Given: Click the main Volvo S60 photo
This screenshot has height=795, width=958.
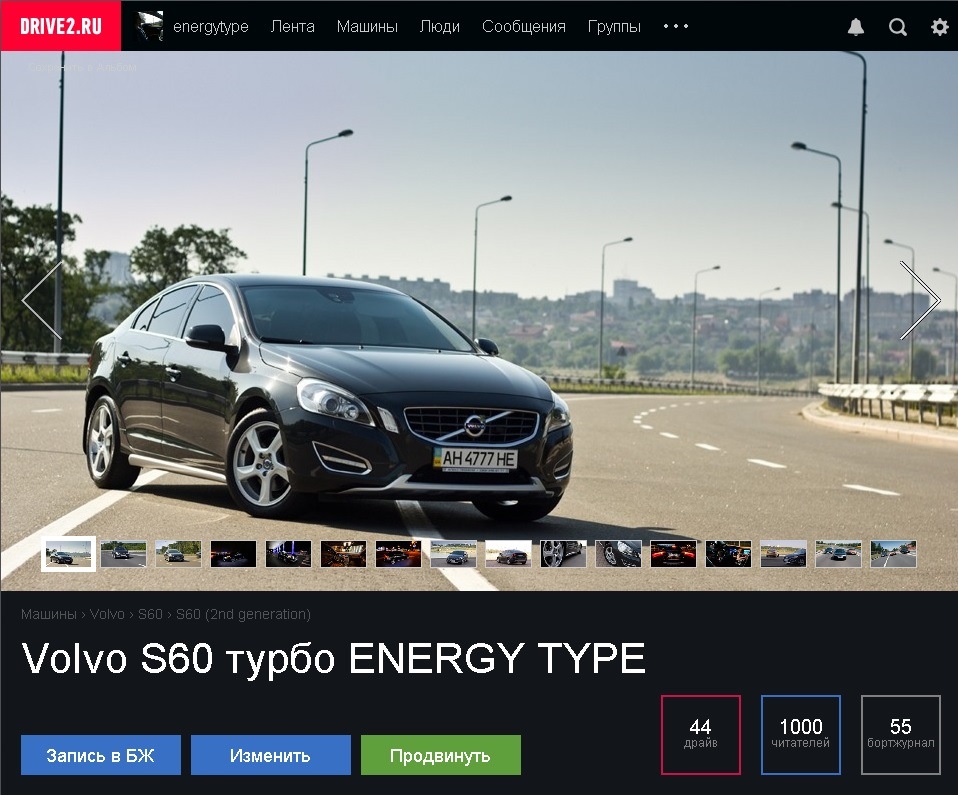Looking at the screenshot, I should (479, 321).
